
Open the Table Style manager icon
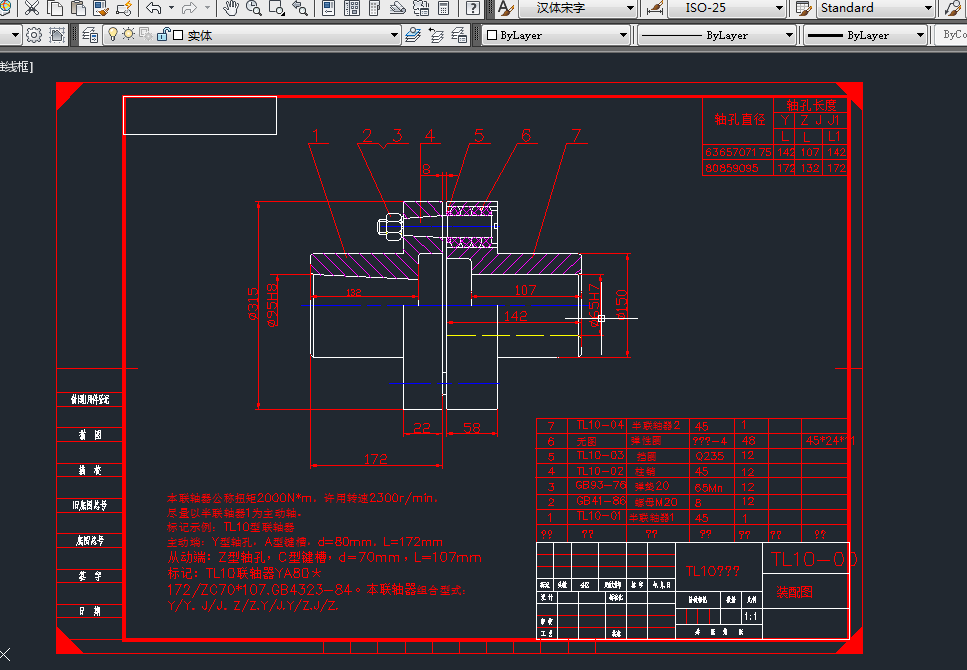(803, 8)
